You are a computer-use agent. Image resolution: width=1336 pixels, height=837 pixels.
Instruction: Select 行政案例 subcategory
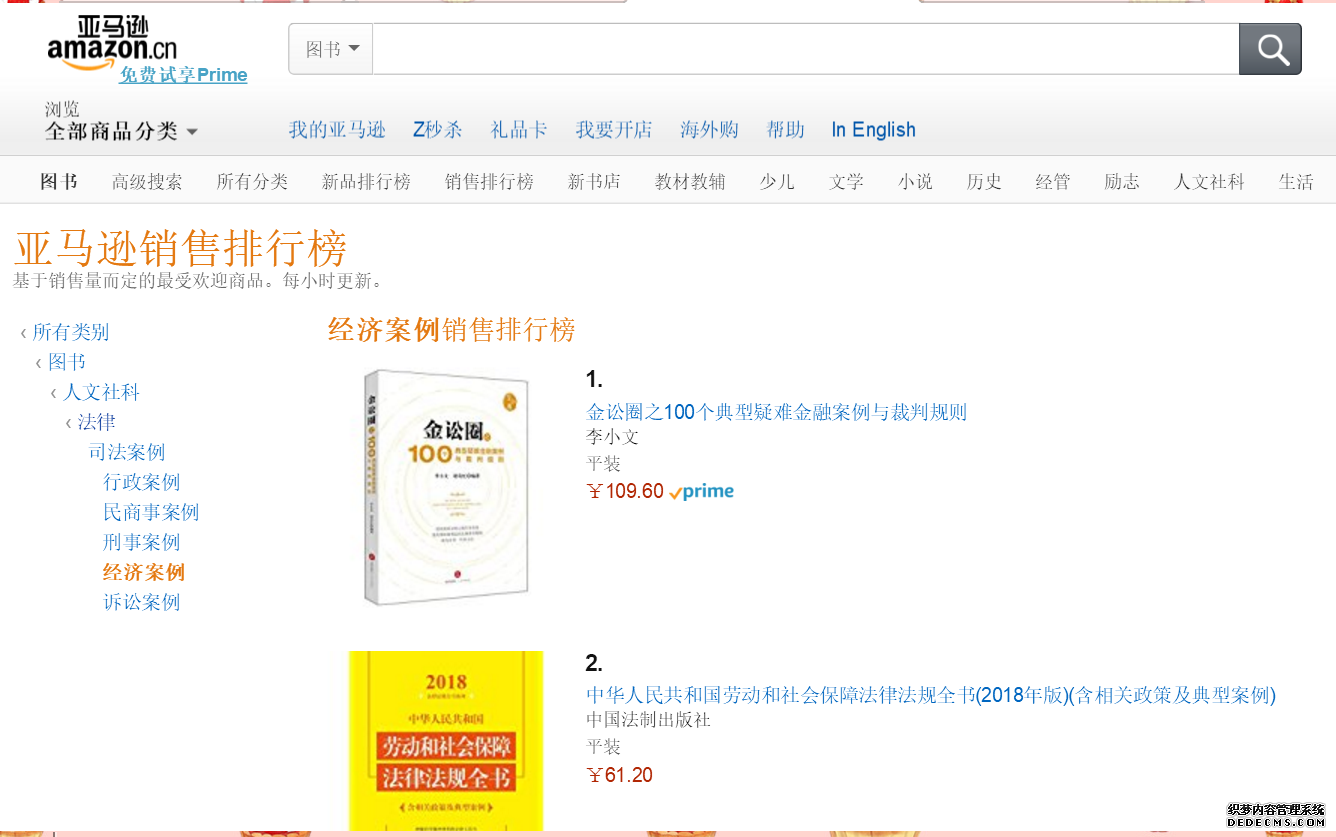pos(142,482)
